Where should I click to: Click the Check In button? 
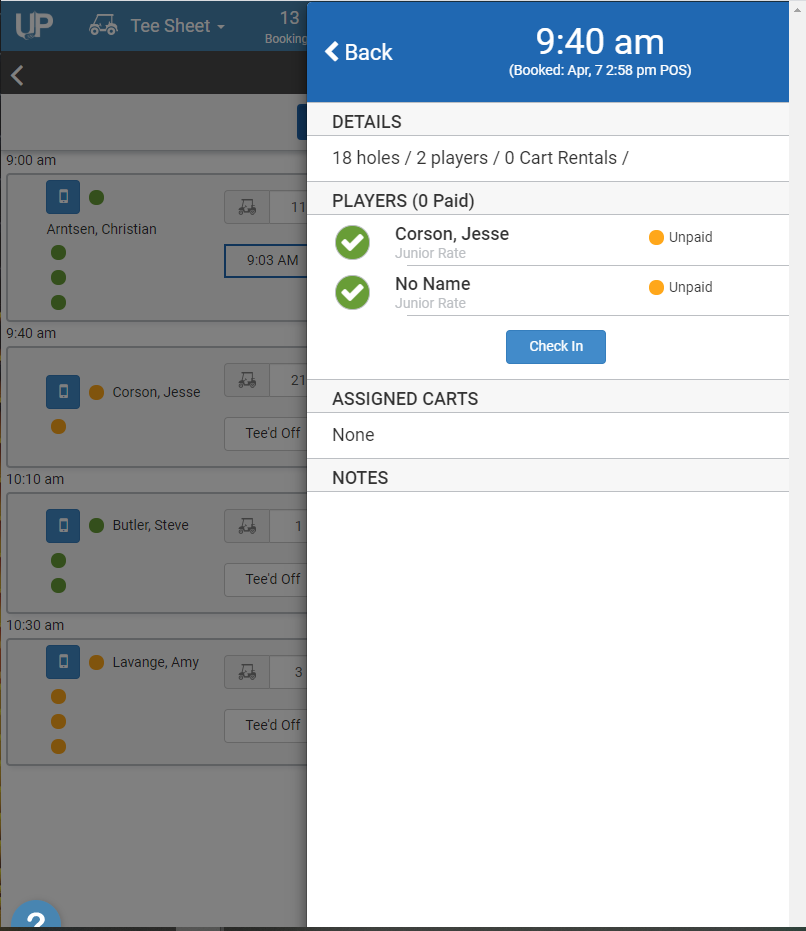pos(555,347)
